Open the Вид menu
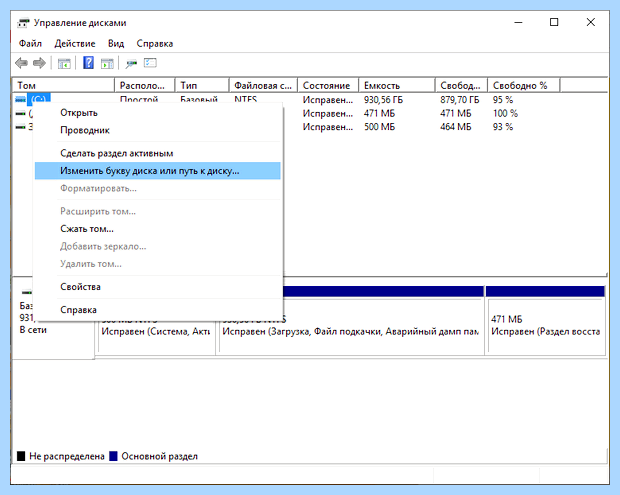Screen dimensions: 620x495 (x=116, y=43)
